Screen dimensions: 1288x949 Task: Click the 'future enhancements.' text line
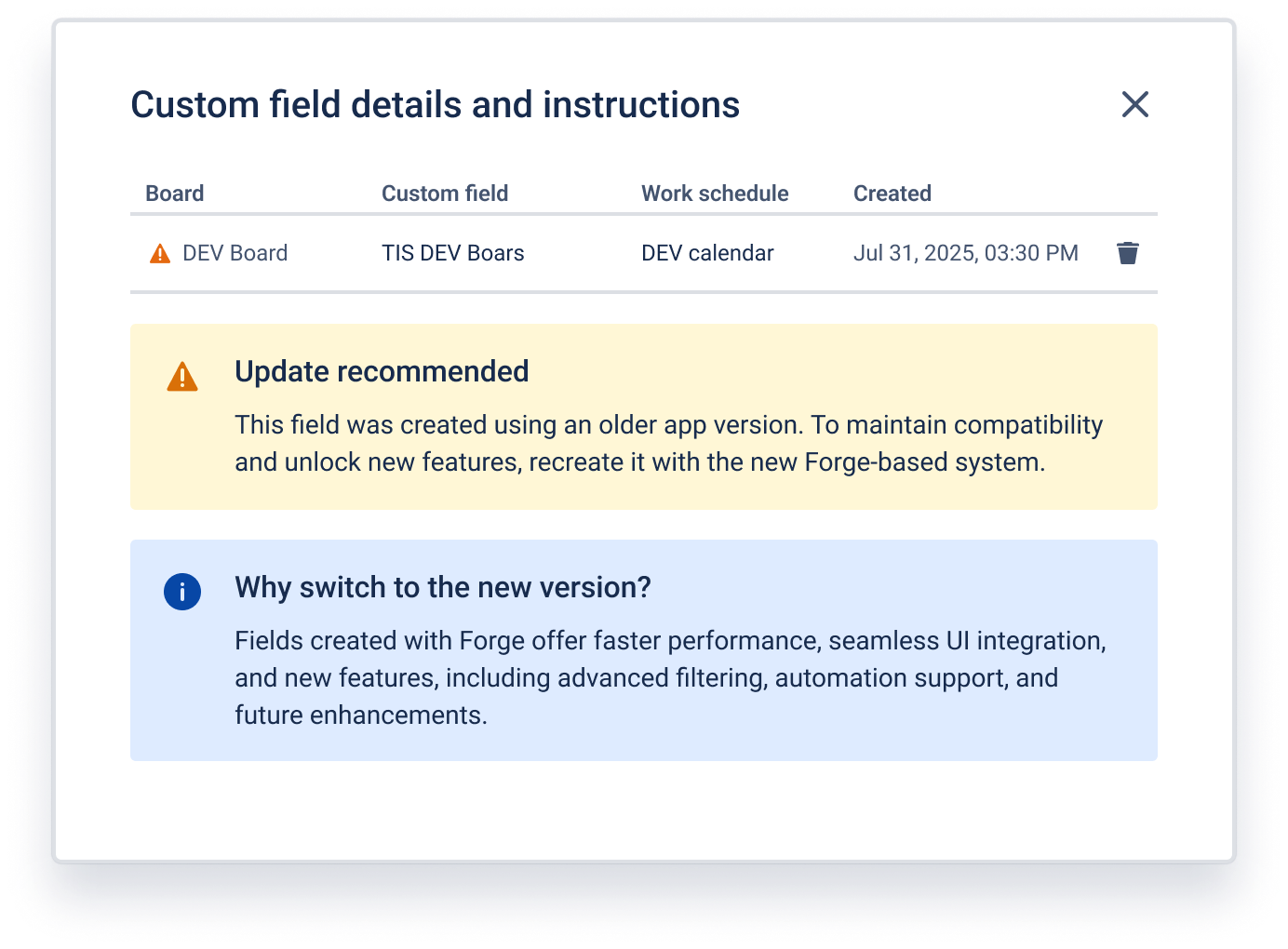point(361,715)
